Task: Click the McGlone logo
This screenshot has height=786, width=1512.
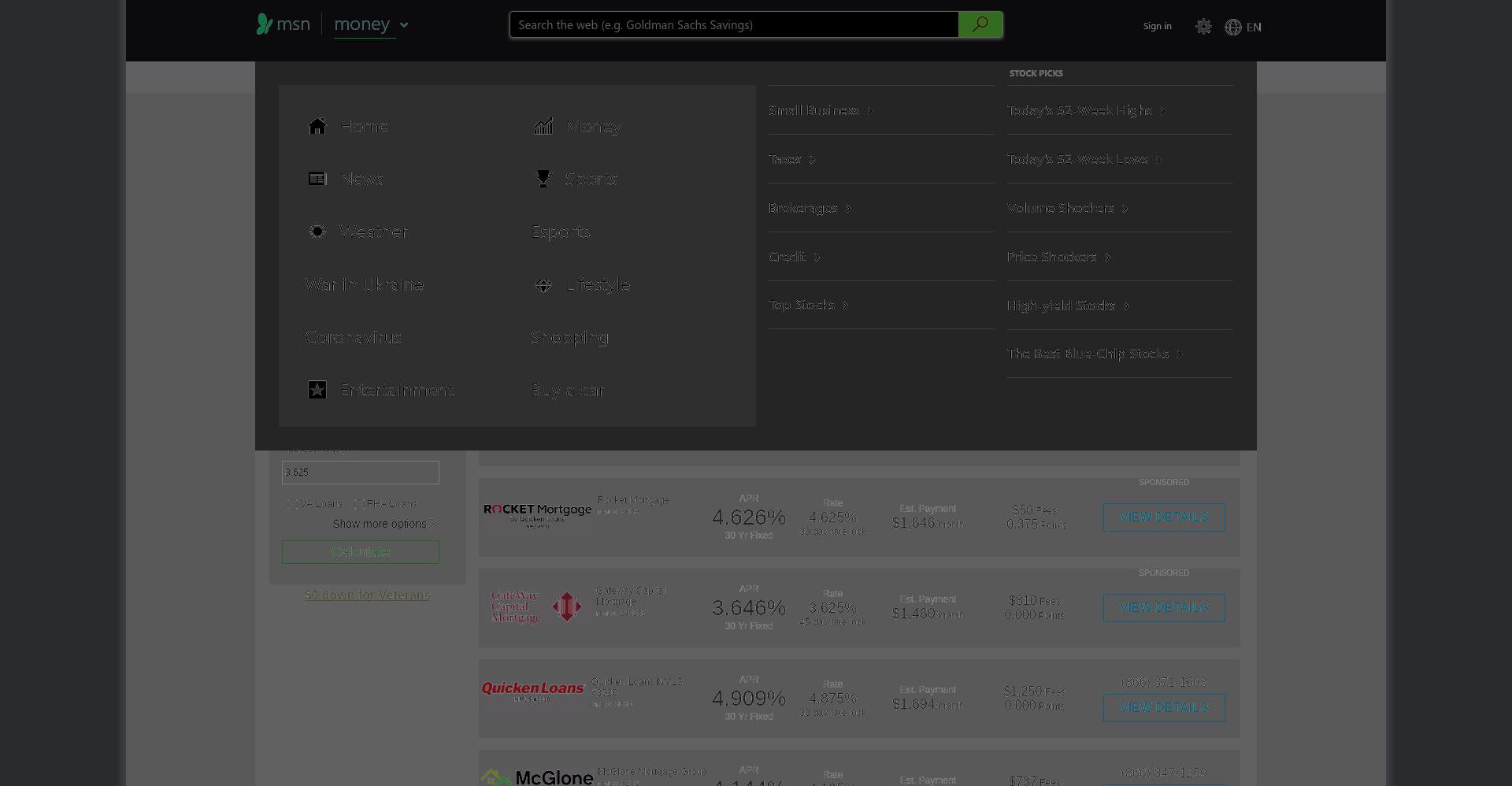Action: [537, 778]
